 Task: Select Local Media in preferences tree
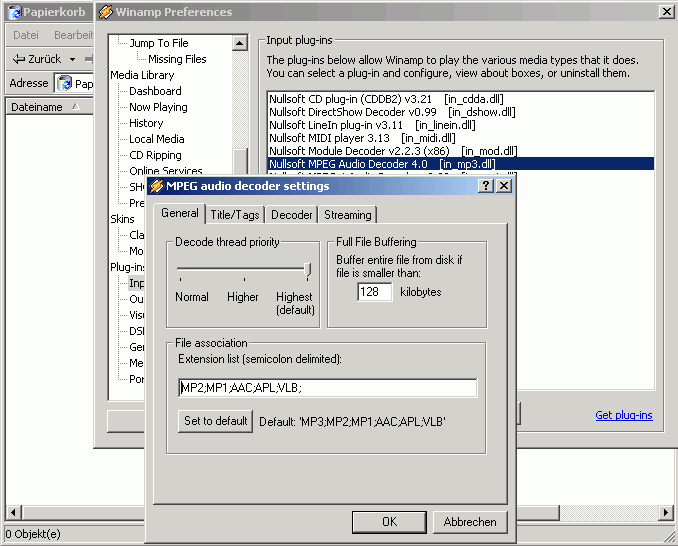click(x=157, y=139)
